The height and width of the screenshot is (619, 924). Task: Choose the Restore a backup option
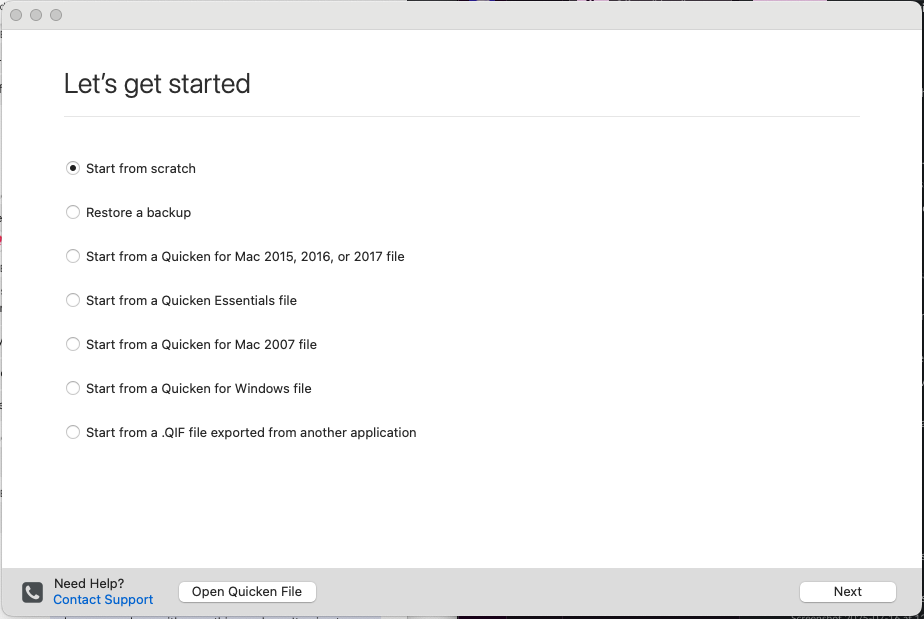point(72,212)
